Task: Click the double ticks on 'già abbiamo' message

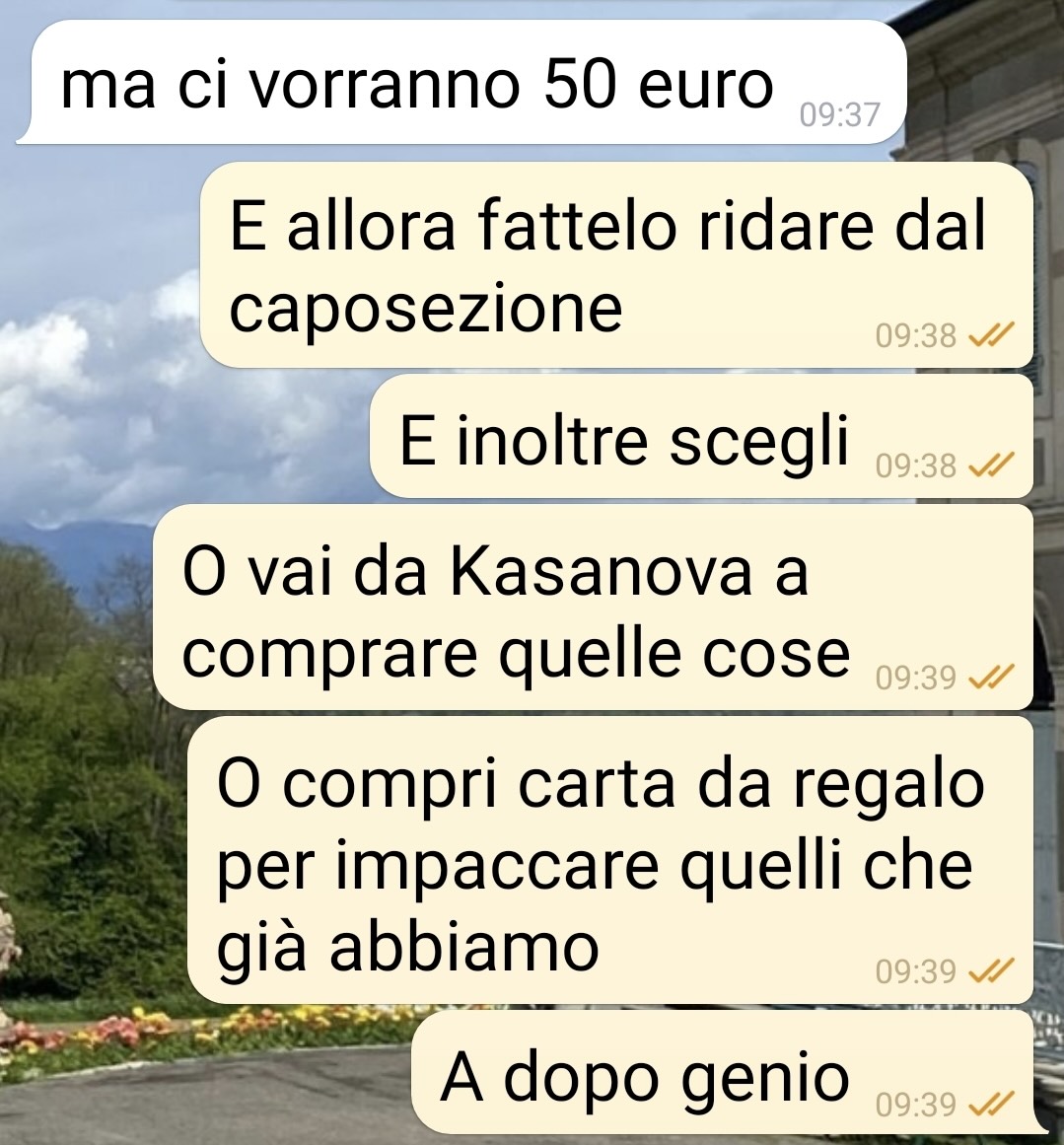Action: 991,970
